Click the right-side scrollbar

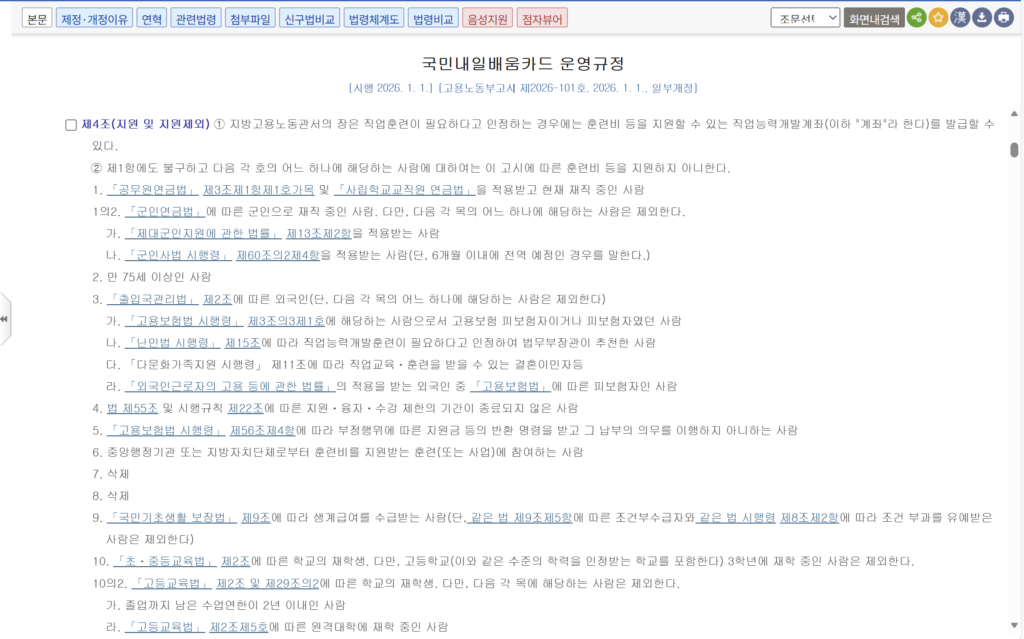click(x=1016, y=150)
